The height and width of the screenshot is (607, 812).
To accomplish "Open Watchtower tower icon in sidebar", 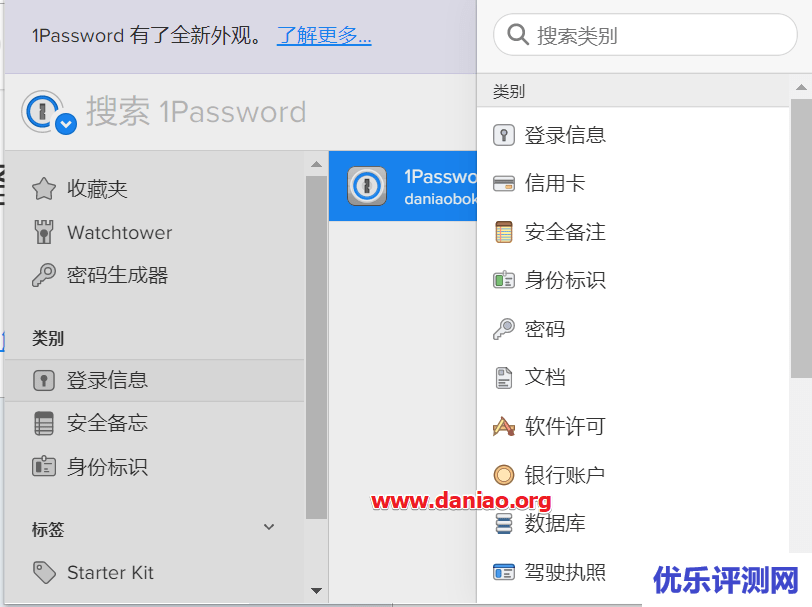I will click(x=44, y=232).
